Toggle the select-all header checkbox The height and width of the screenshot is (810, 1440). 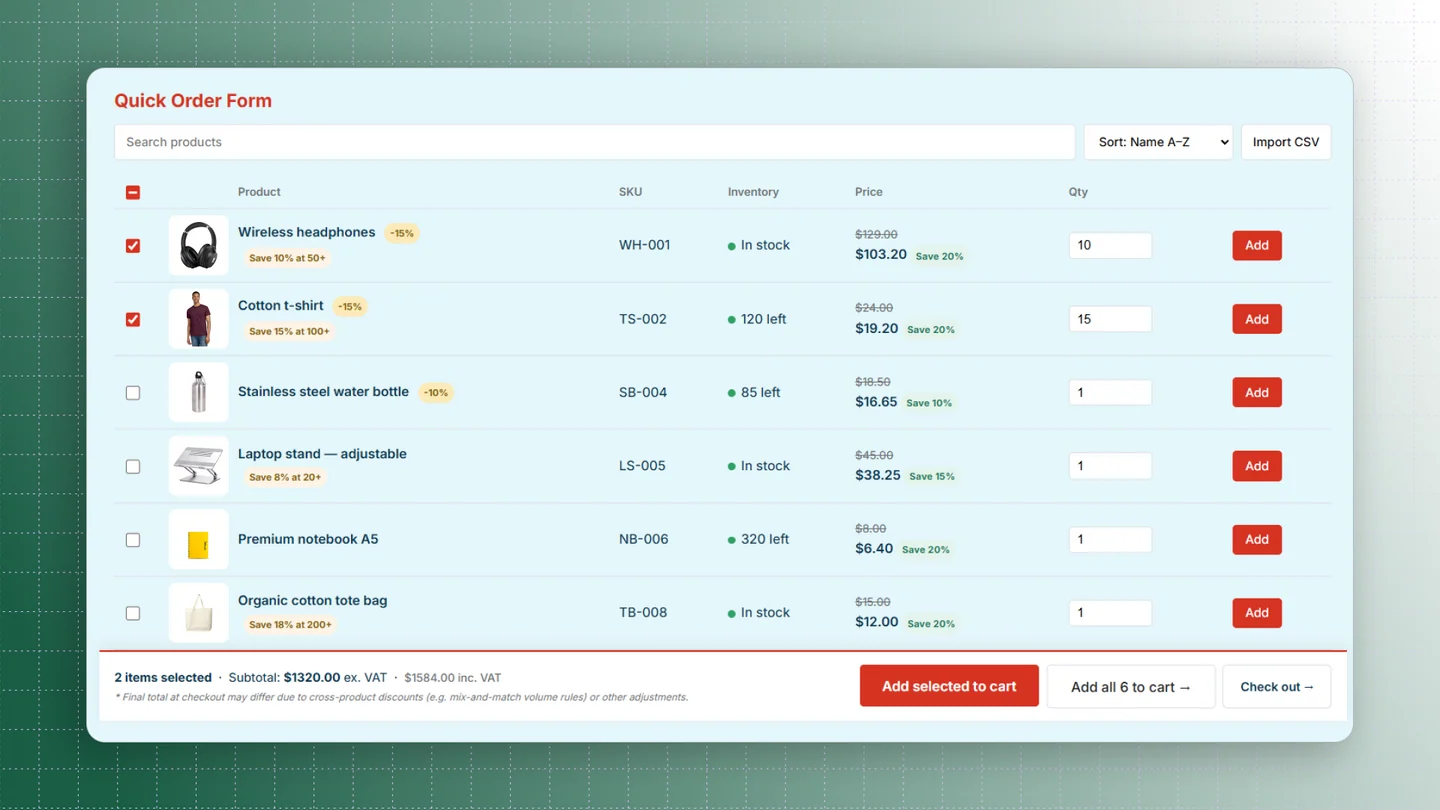(x=133, y=192)
